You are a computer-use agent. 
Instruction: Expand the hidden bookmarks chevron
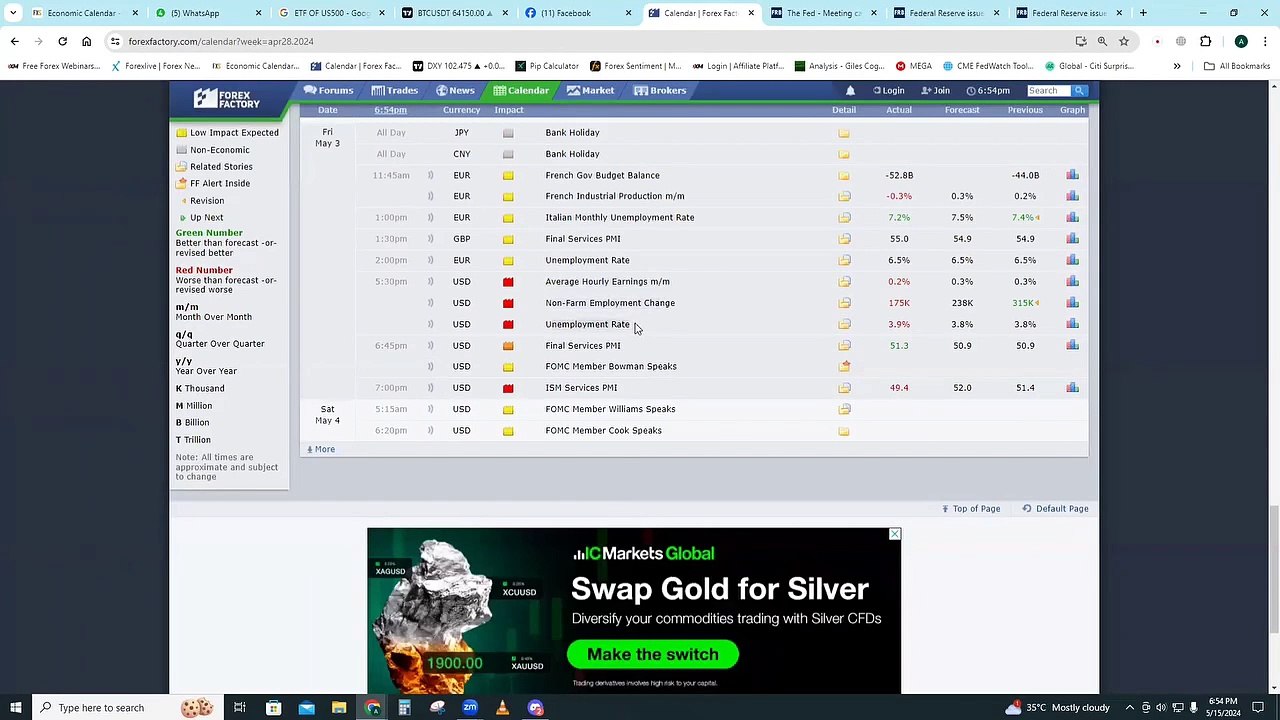coord(1177,66)
